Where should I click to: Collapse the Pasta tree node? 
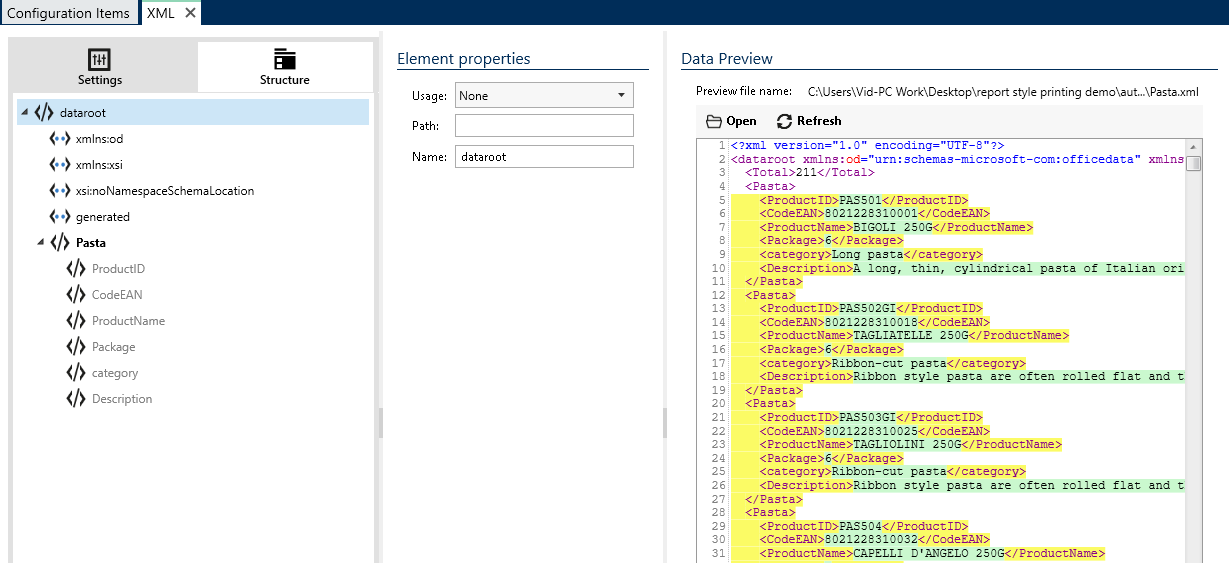tap(41, 244)
